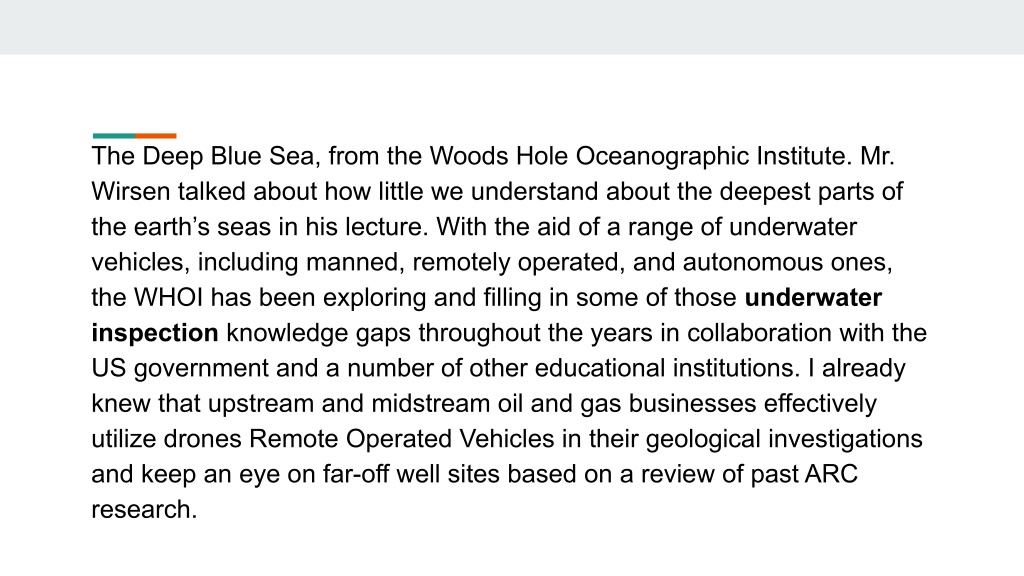Click the acronym 'ARC' near paragraph end
Image resolution: width=1024 pixels, height=576 pixels.
831,474
